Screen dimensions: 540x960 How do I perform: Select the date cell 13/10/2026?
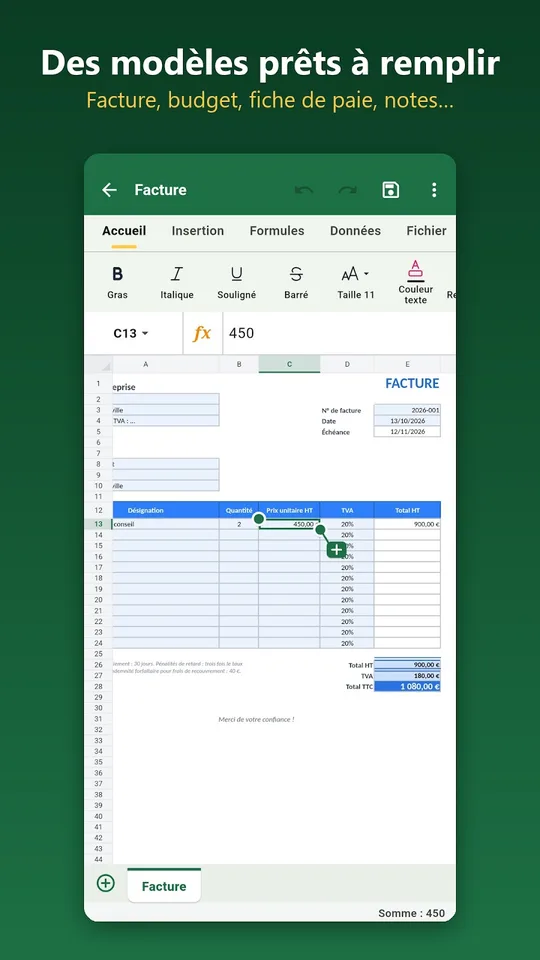(407, 421)
